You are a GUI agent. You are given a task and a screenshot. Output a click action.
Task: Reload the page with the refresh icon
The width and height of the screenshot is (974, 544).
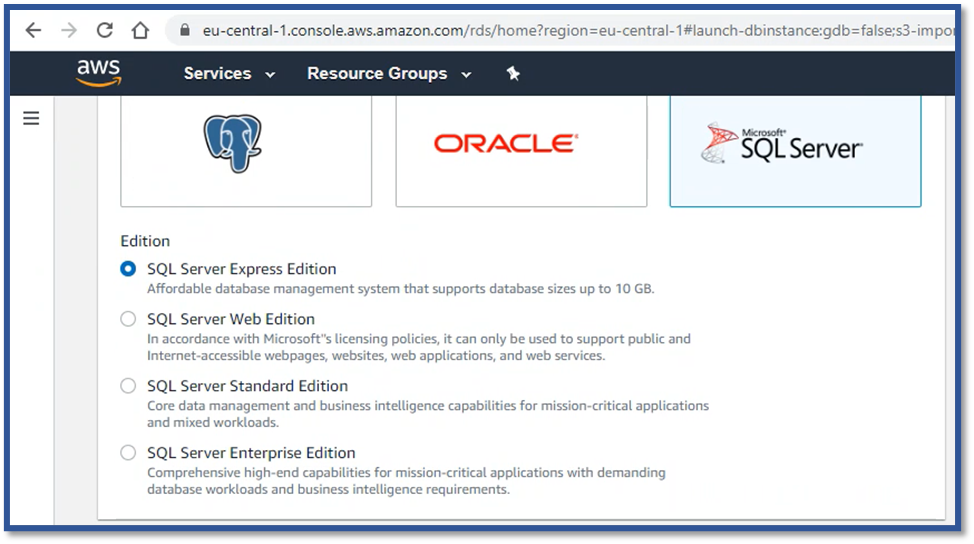pos(104,30)
